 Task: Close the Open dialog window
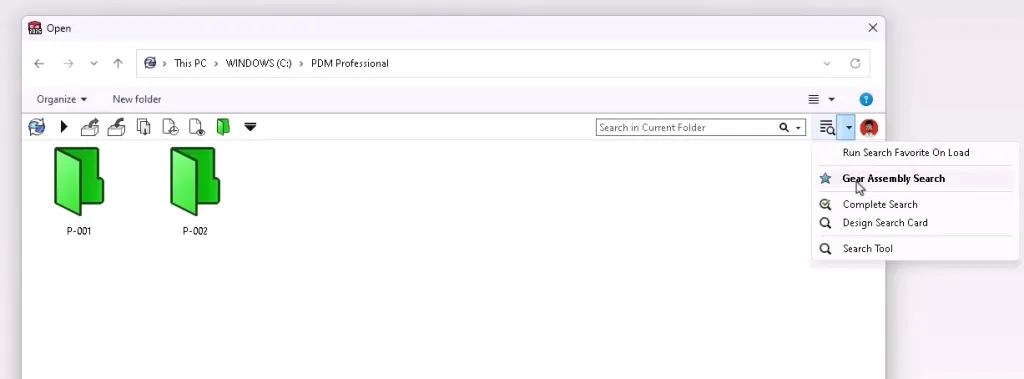click(x=872, y=27)
